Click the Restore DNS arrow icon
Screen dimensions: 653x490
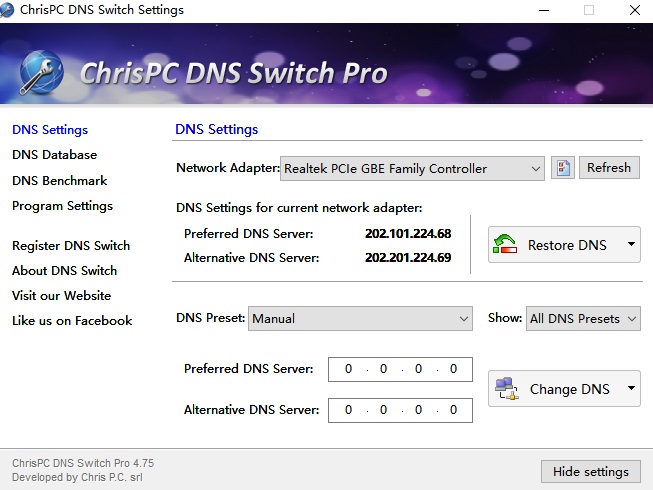click(505, 244)
